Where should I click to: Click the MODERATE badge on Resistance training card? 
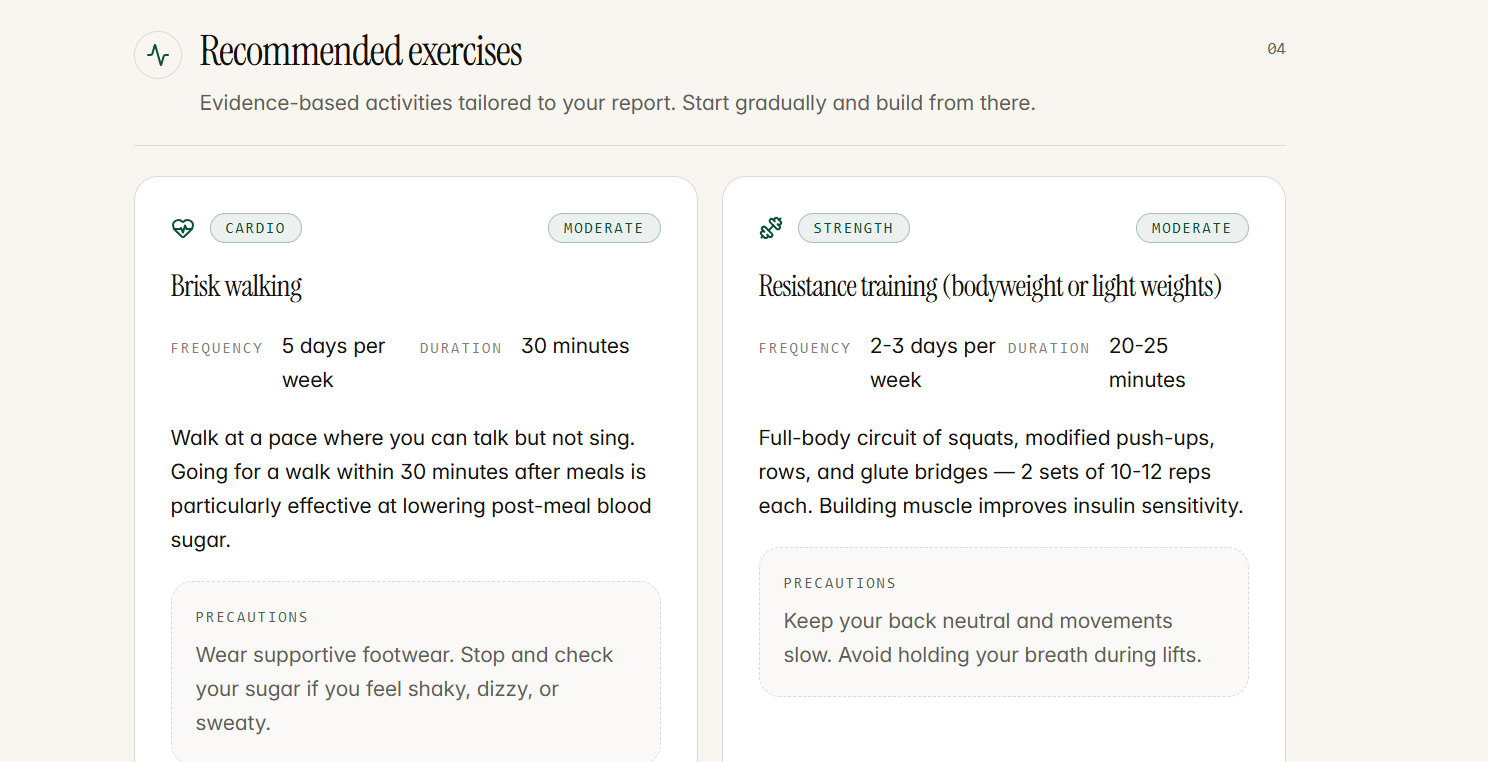pyautogui.click(x=1192, y=228)
